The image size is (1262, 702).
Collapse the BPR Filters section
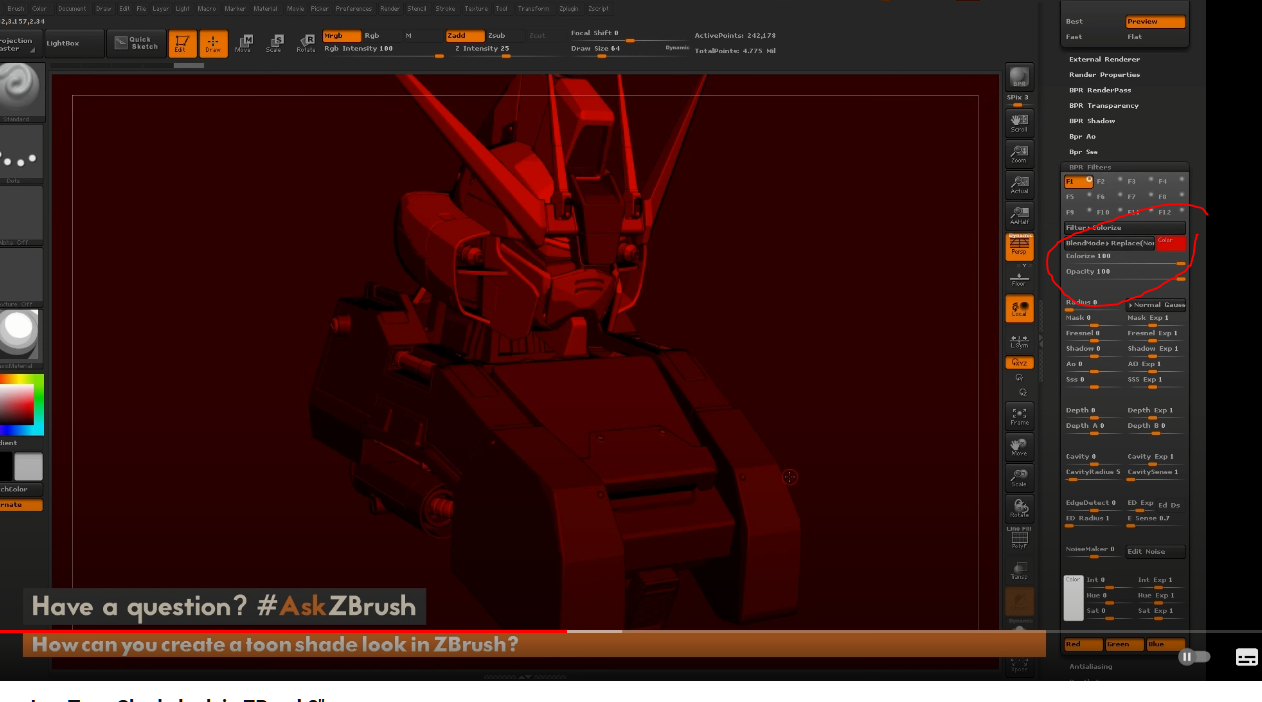pos(1090,167)
